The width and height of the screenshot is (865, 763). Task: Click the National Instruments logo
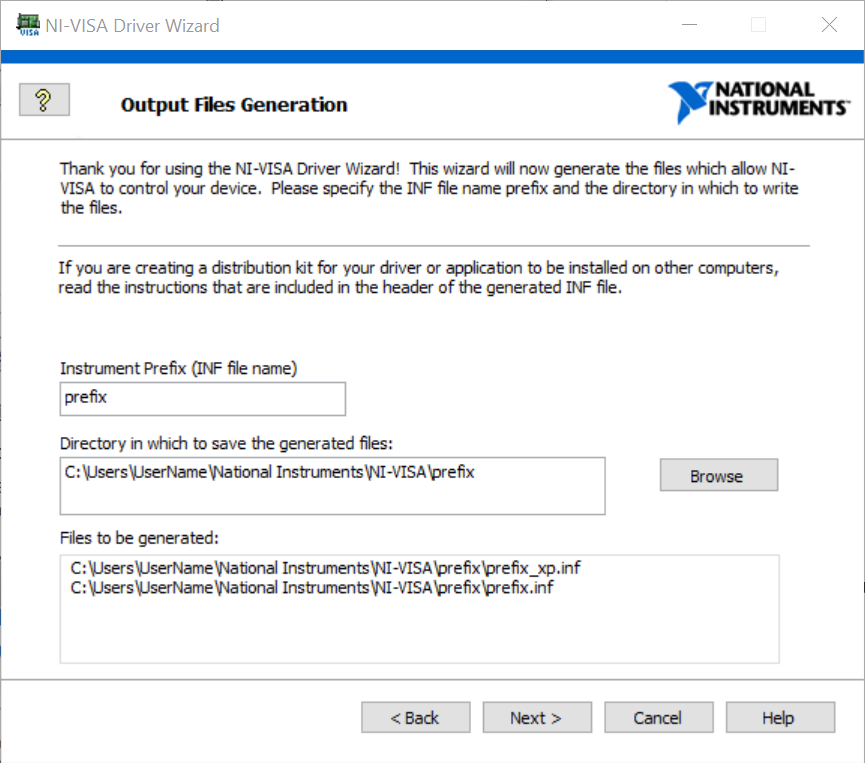point(758,101)
